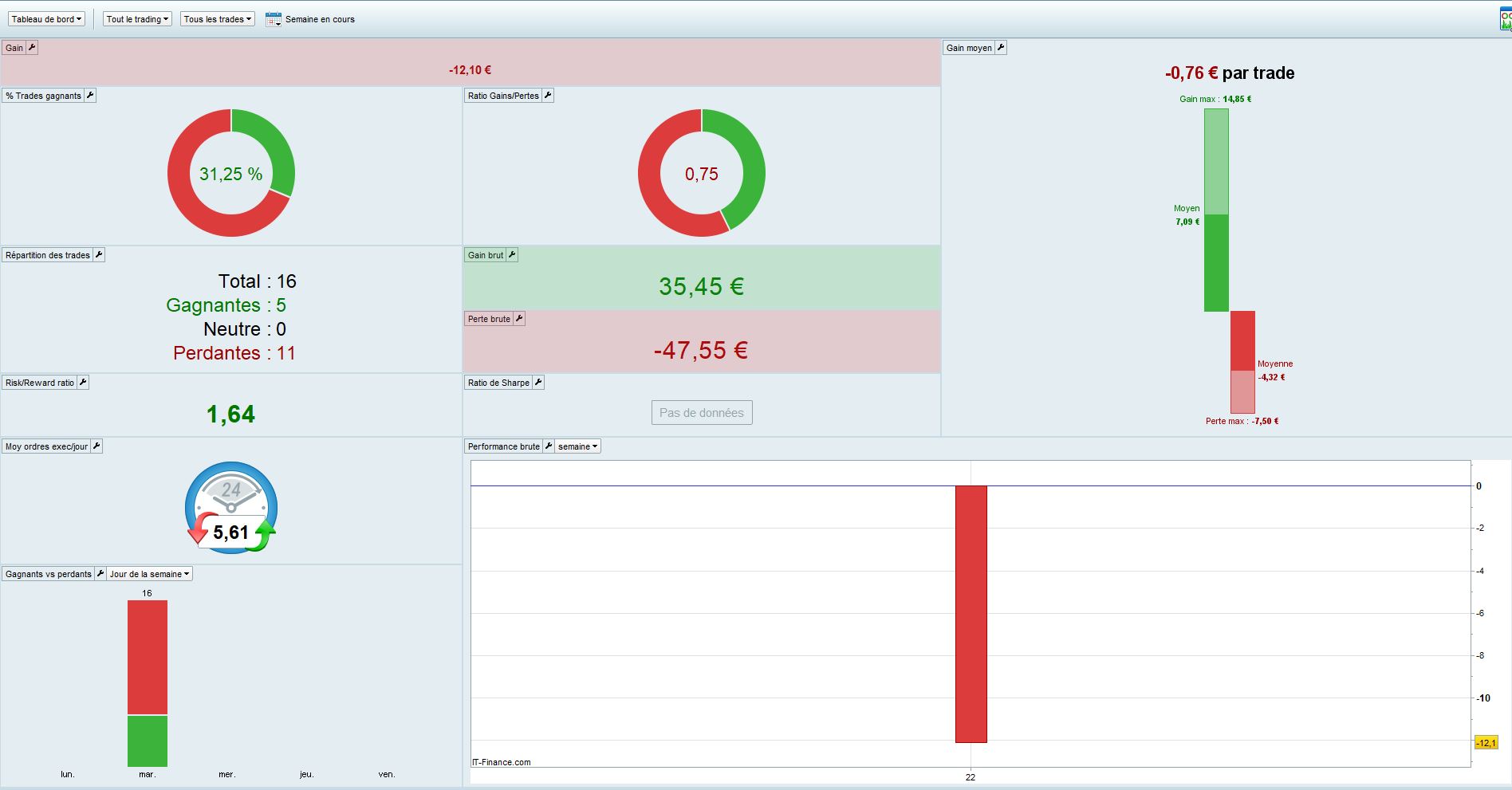1512x790 pixels.
Task: Select the Gagnantes : 5 line
Action: [226, 305]
